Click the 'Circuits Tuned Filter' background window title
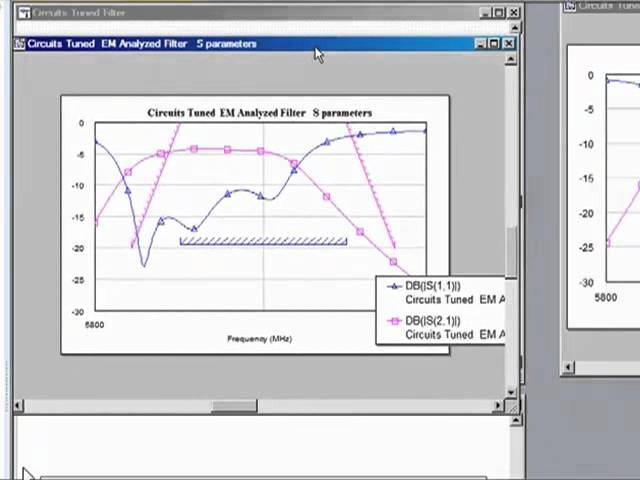 pyautogui.click(x=79, y=13)
